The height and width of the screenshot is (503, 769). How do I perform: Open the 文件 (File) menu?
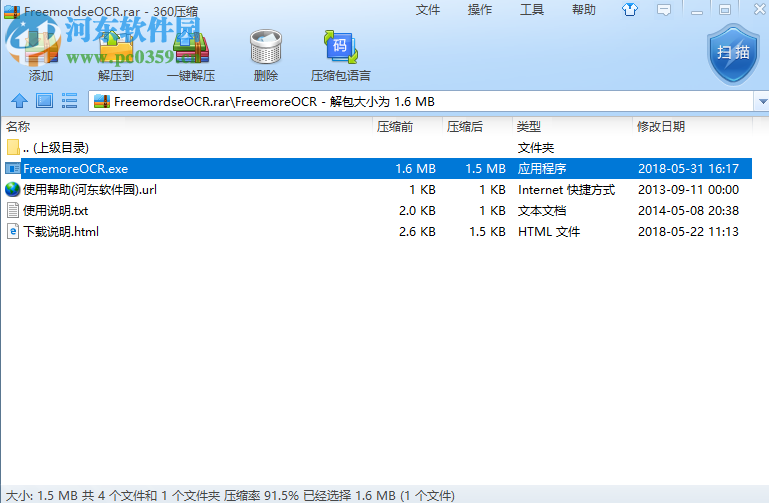click(x=428, y=10)
